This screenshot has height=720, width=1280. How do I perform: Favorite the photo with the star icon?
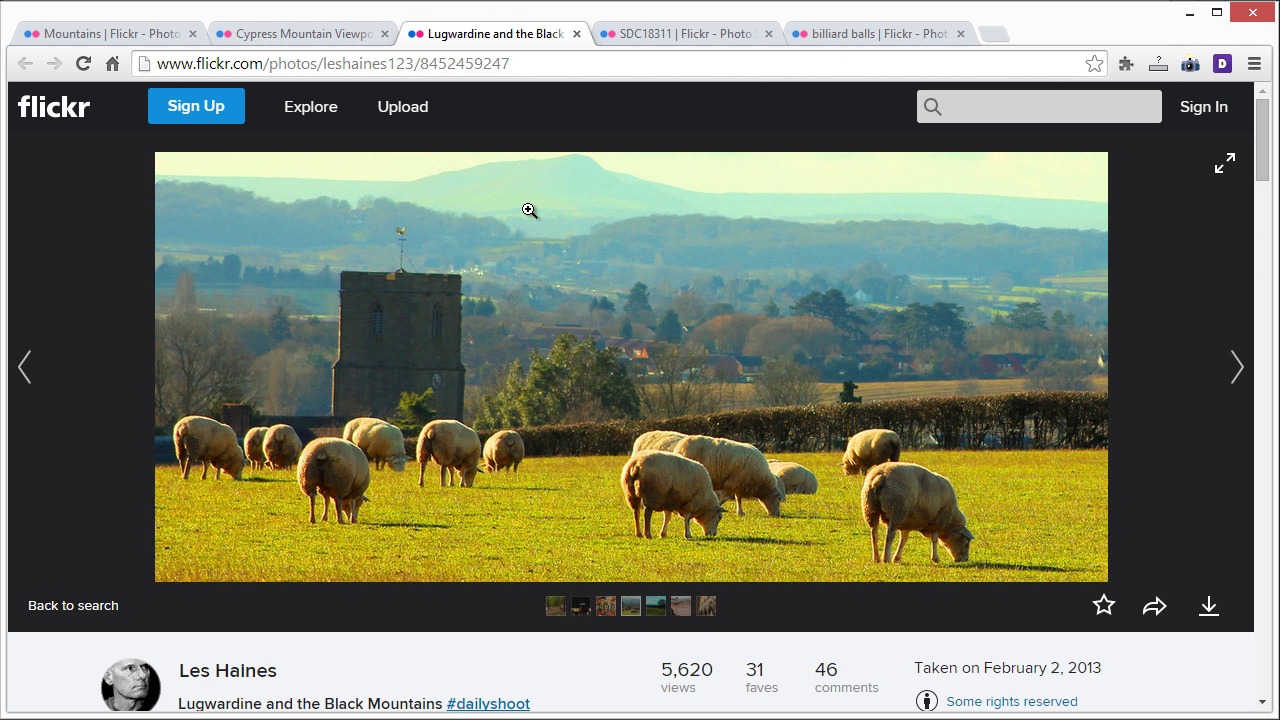pyautogui.click(x=1104, y=605)
